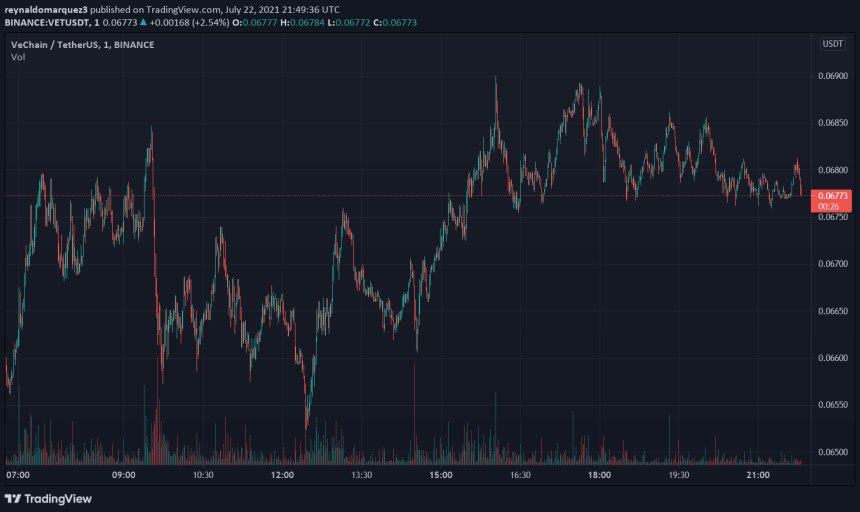Image resolution: width=860 pixels, height=512 pixels.
Task: Click the 0.06500 price axis label
Action: [x=832, y=452]
